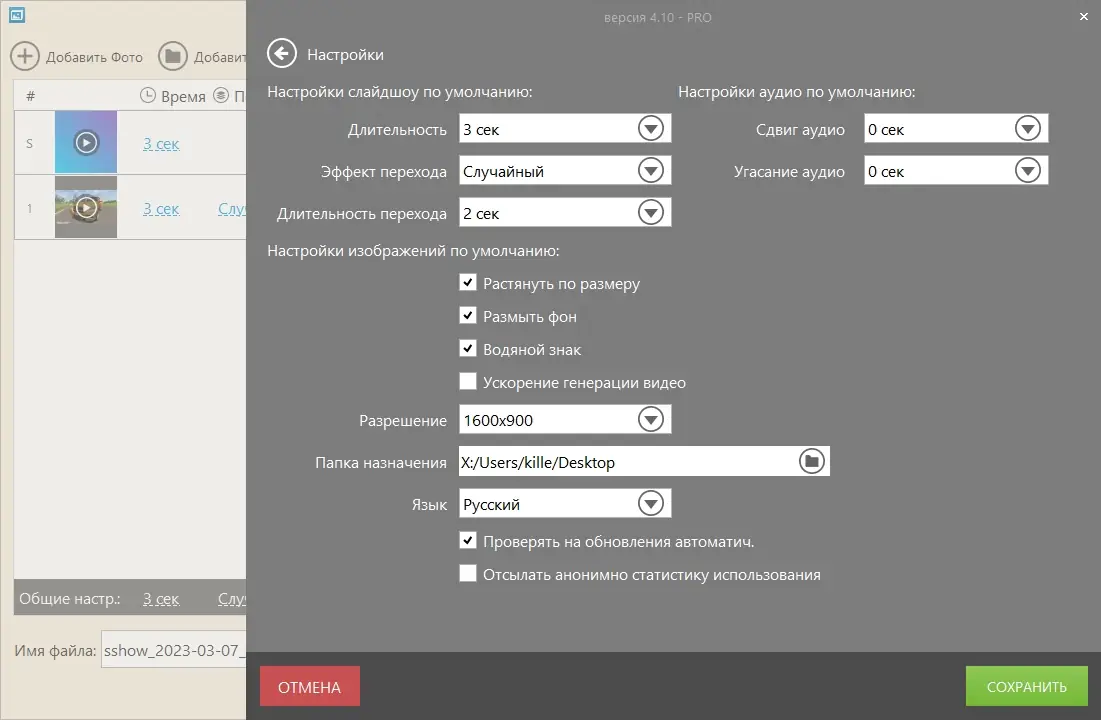
Task: Click the версия 4.10 - PRO title text
Action: coord(657,18)
